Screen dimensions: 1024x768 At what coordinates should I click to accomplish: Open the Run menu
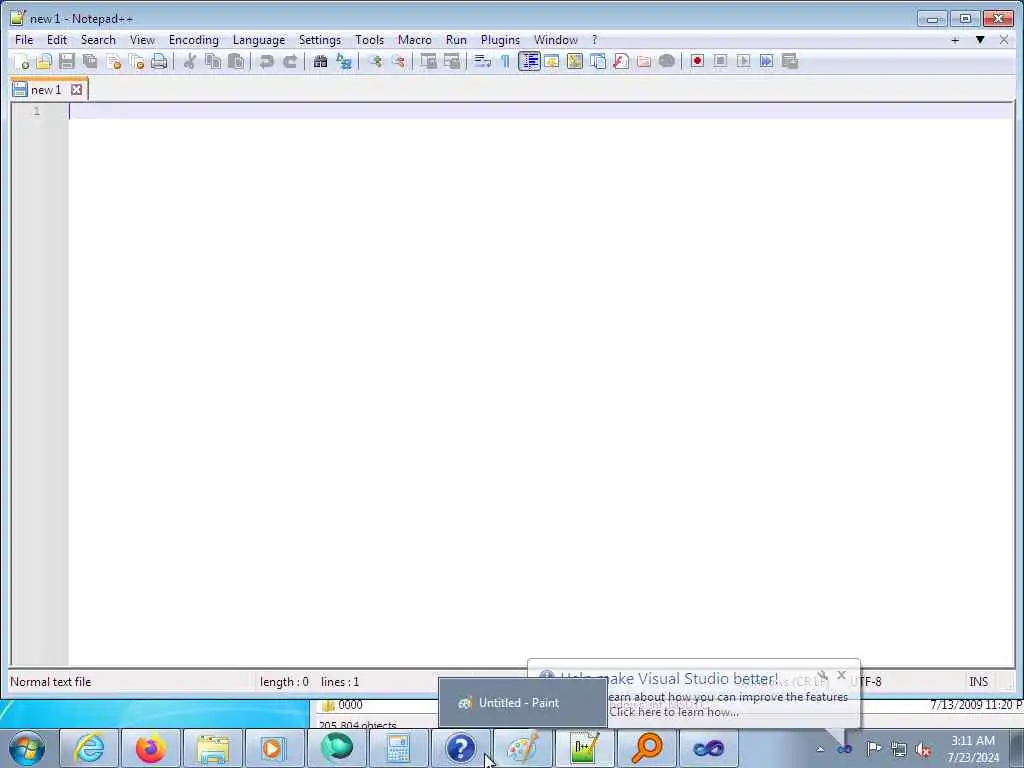pyautogui.click(x=456, y=40)
